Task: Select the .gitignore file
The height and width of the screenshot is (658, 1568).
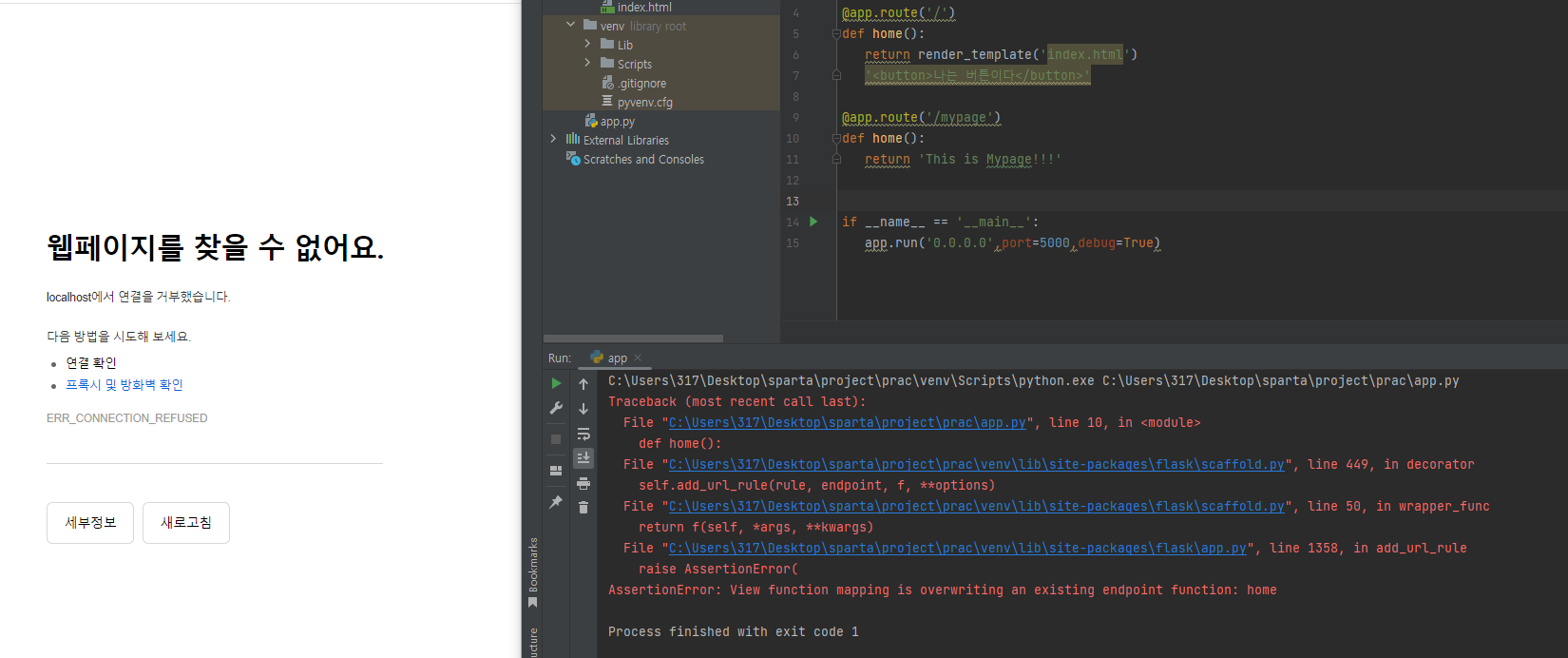Action: [x=641, y=83]
